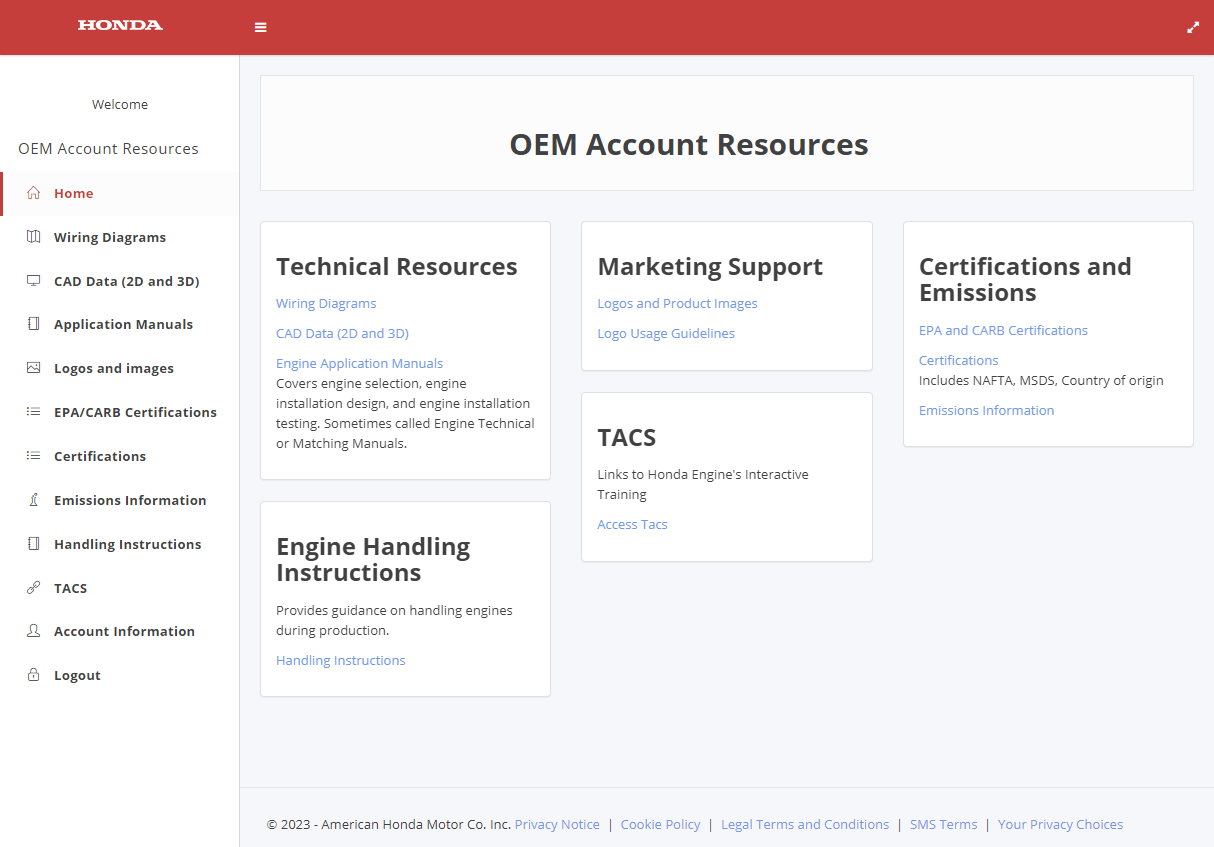The height and width of the screenshot is (847, 1214).
Task: Click the SMS Terms footer link
Action: click(943, 825)
